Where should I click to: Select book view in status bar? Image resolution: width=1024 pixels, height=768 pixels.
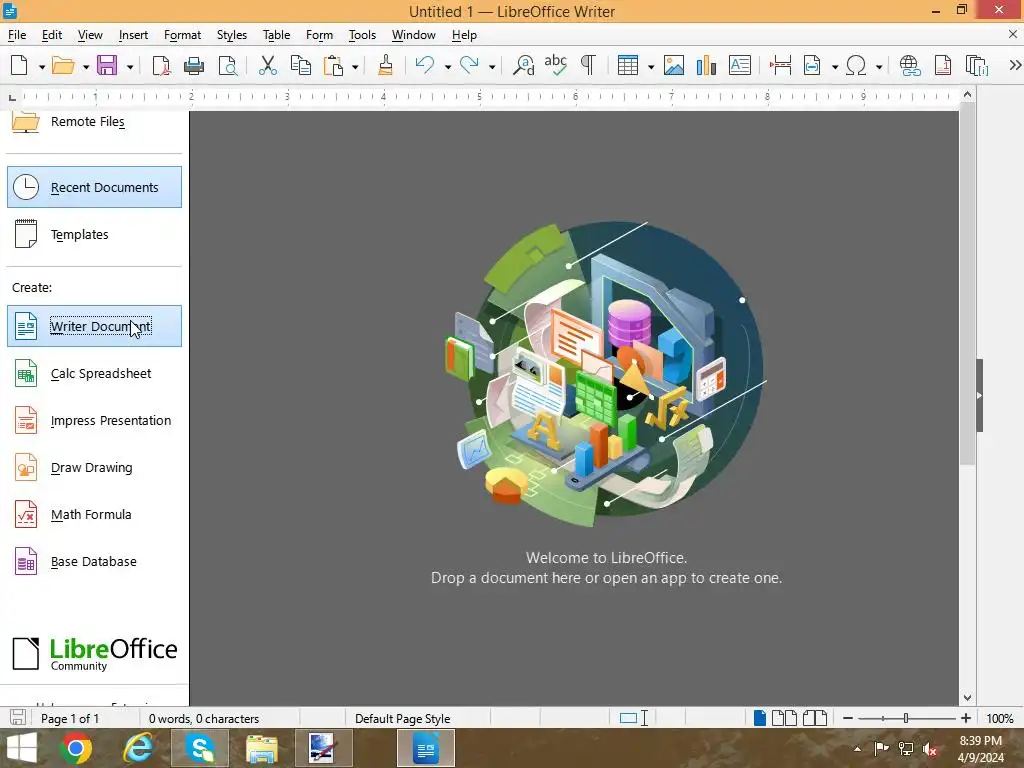tap(814, 718)
